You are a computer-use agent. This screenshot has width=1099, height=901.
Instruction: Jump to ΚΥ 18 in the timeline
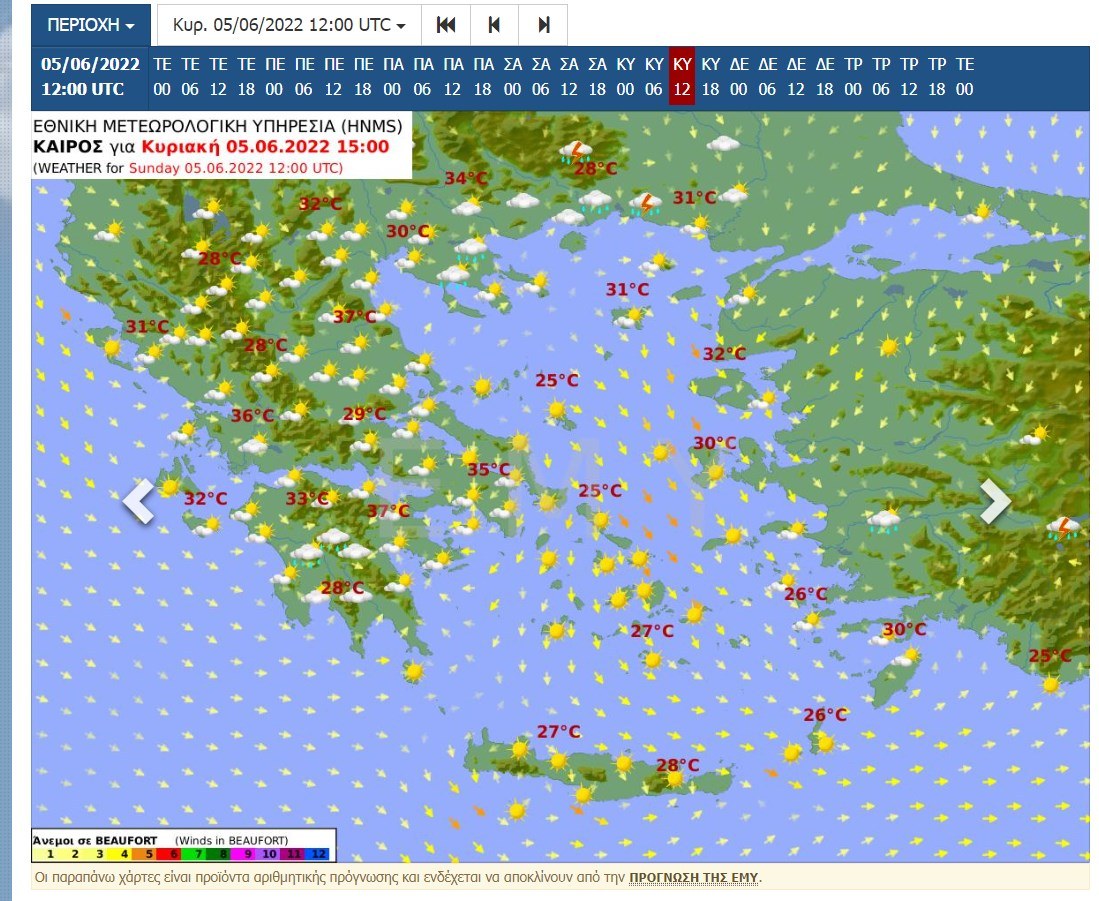711,77
